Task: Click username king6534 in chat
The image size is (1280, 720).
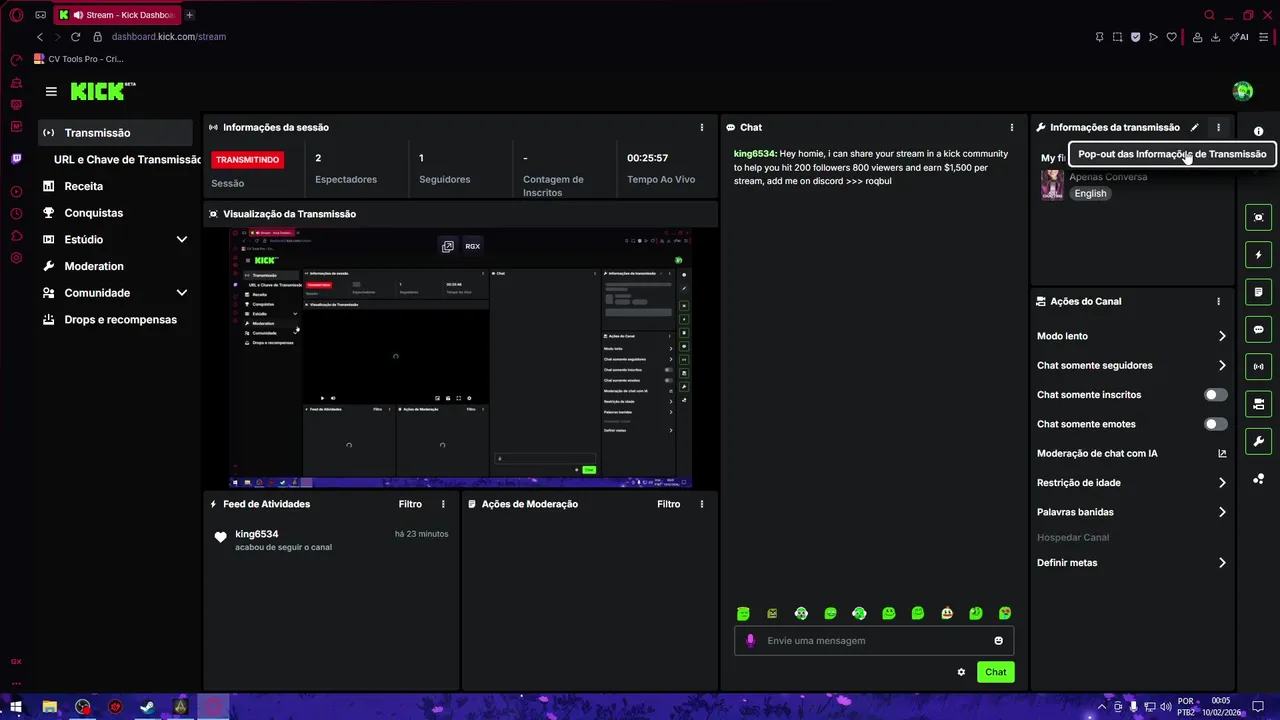Action: pyautogui.click(x=754, y=154)
